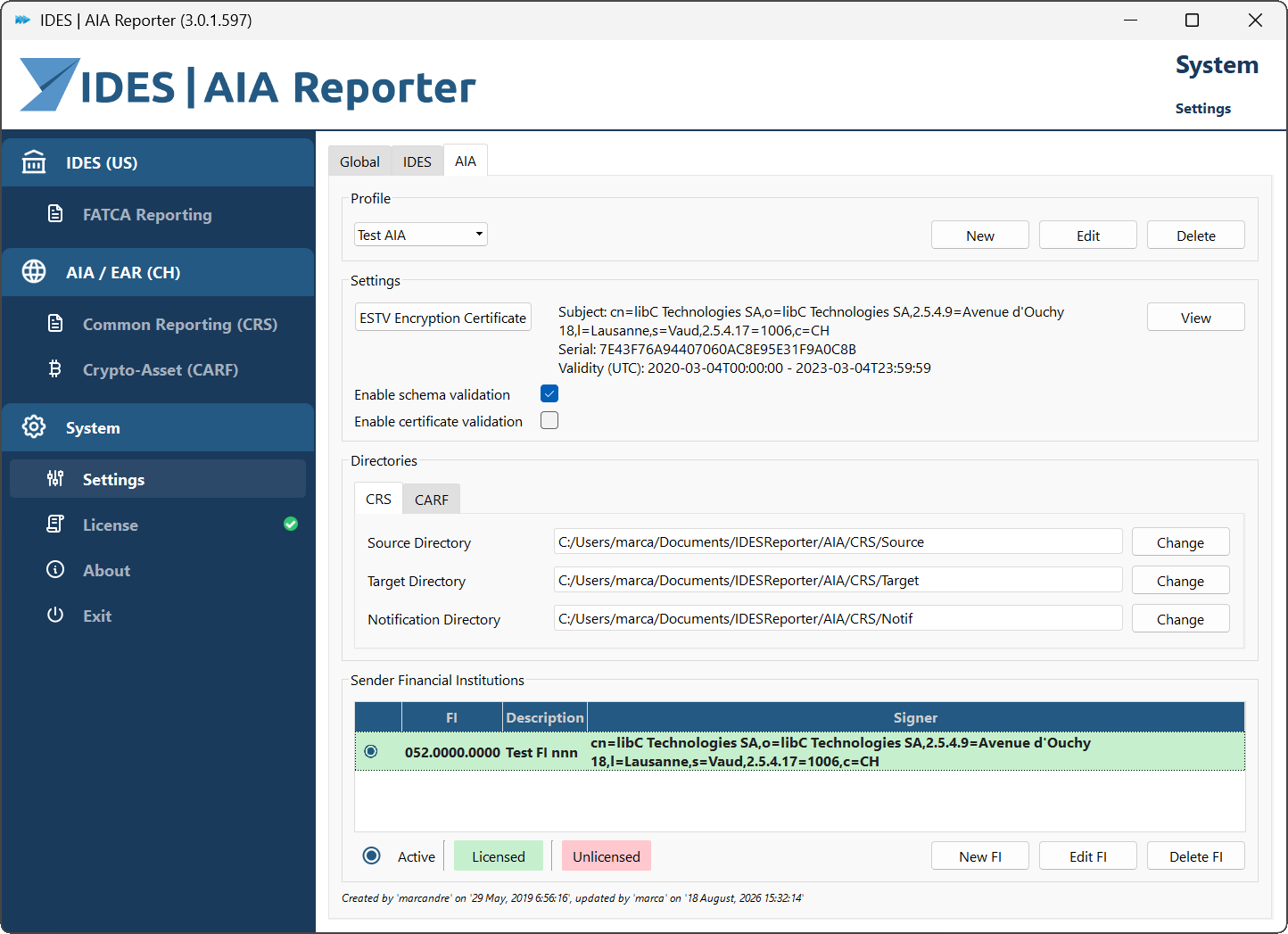Image resolution: width=1288 pixels, height=934 pixels.
Task: Add a New FI
Action: tap(980, 856)
